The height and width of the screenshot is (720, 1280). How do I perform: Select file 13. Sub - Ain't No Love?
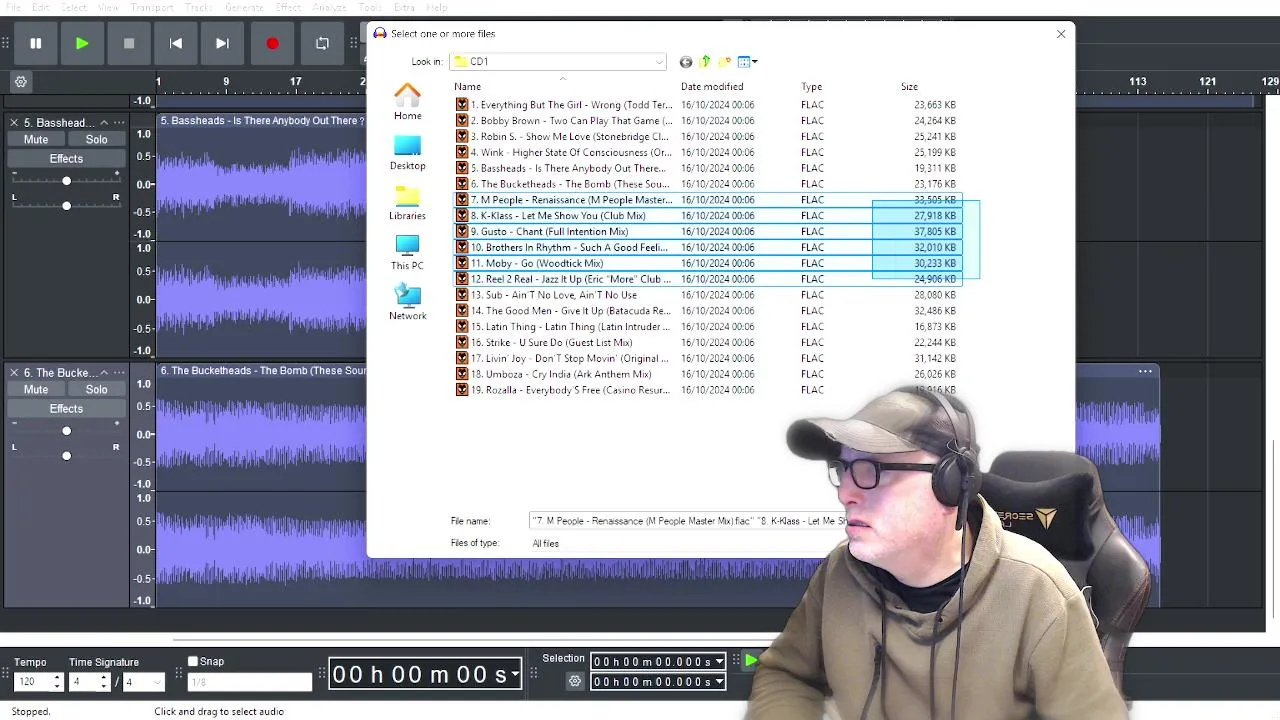click(548, 295)
